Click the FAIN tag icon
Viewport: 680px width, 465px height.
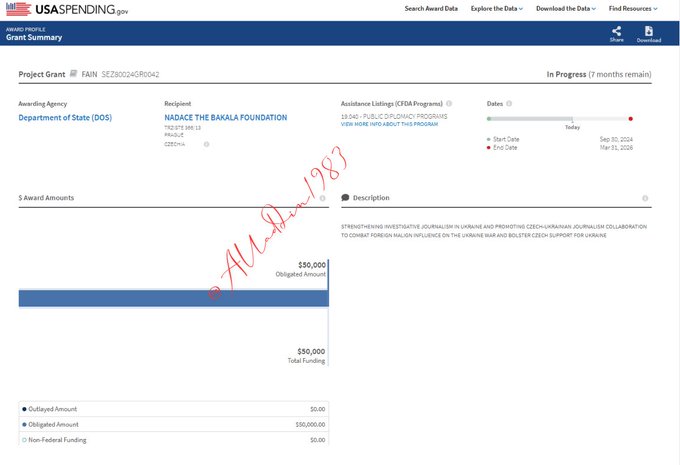73,74
